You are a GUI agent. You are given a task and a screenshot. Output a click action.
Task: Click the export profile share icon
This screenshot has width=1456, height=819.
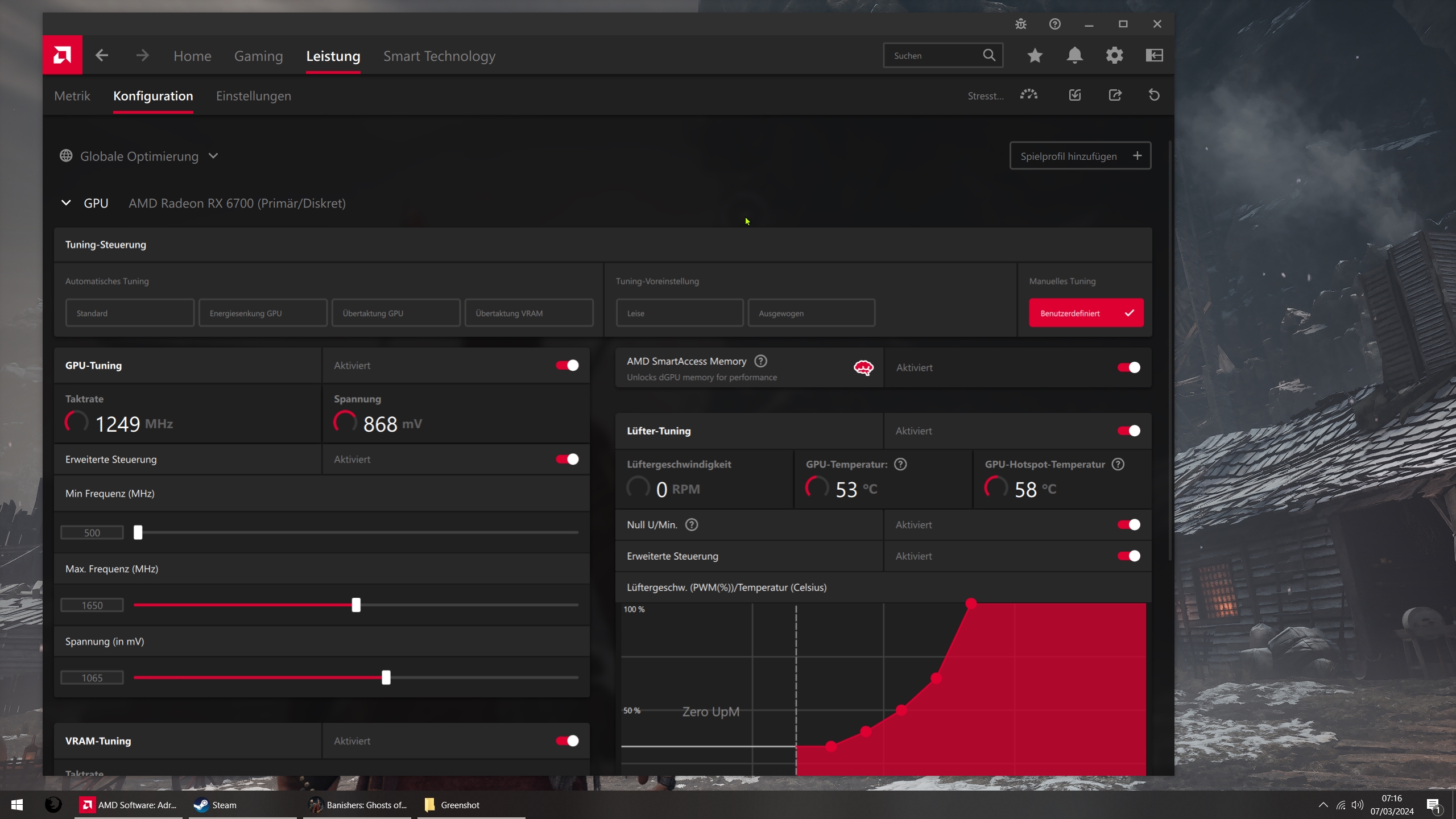click(1115, 95)
